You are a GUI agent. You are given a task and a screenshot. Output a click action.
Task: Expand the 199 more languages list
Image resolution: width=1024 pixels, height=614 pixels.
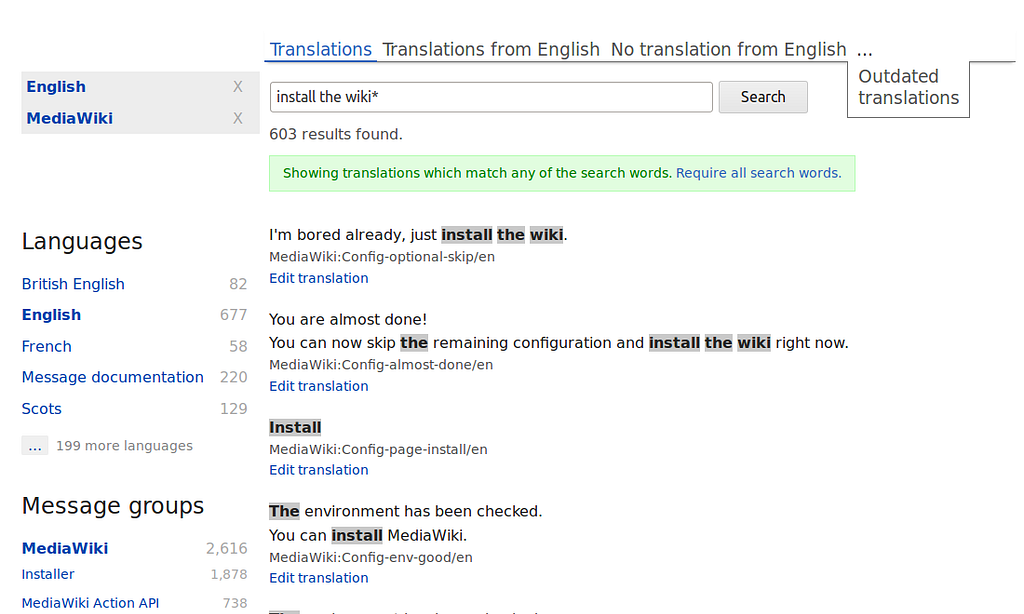click(x=35, y=445)
